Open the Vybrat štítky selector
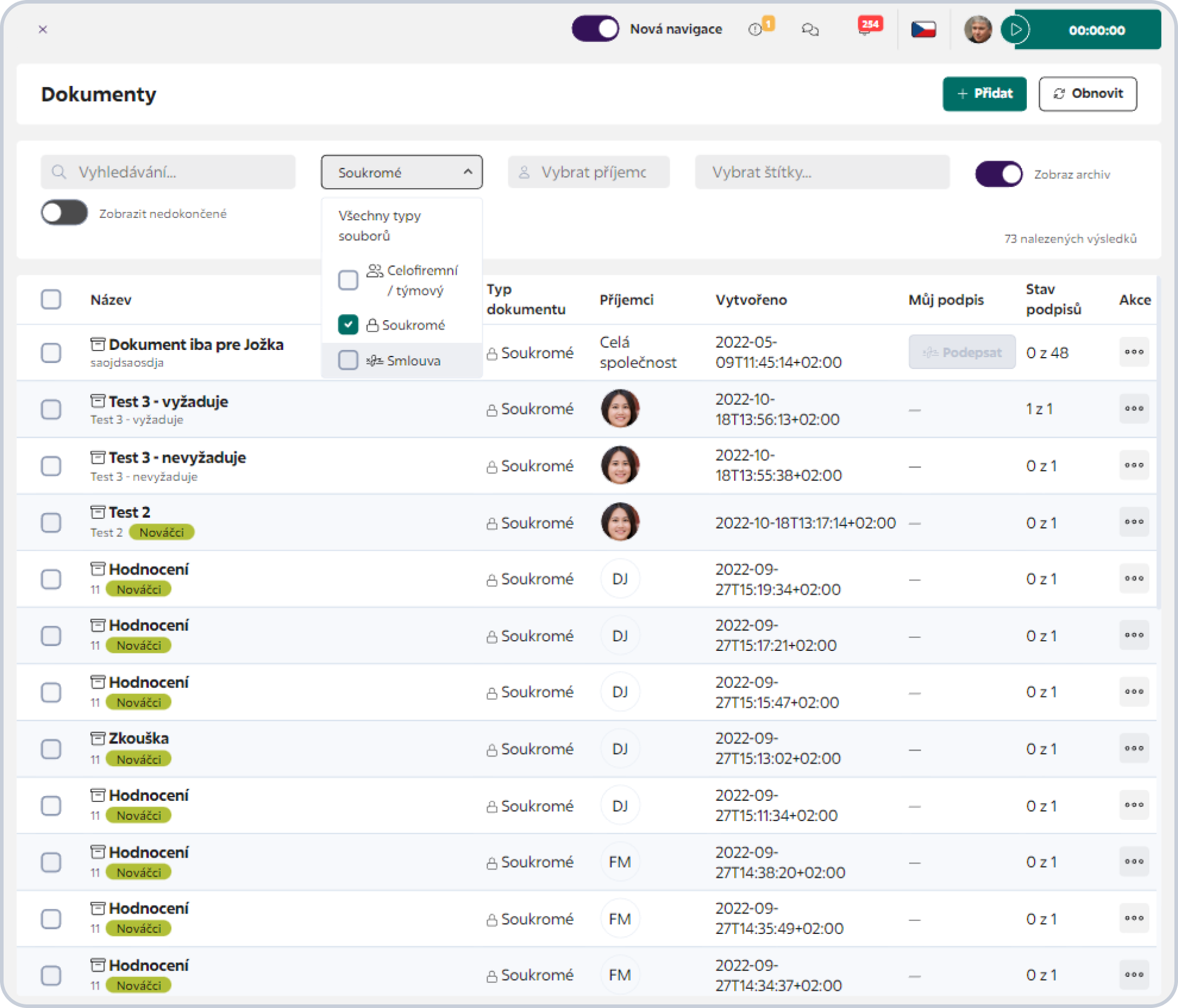1178x1008 pixels. [x=822, y=173]
